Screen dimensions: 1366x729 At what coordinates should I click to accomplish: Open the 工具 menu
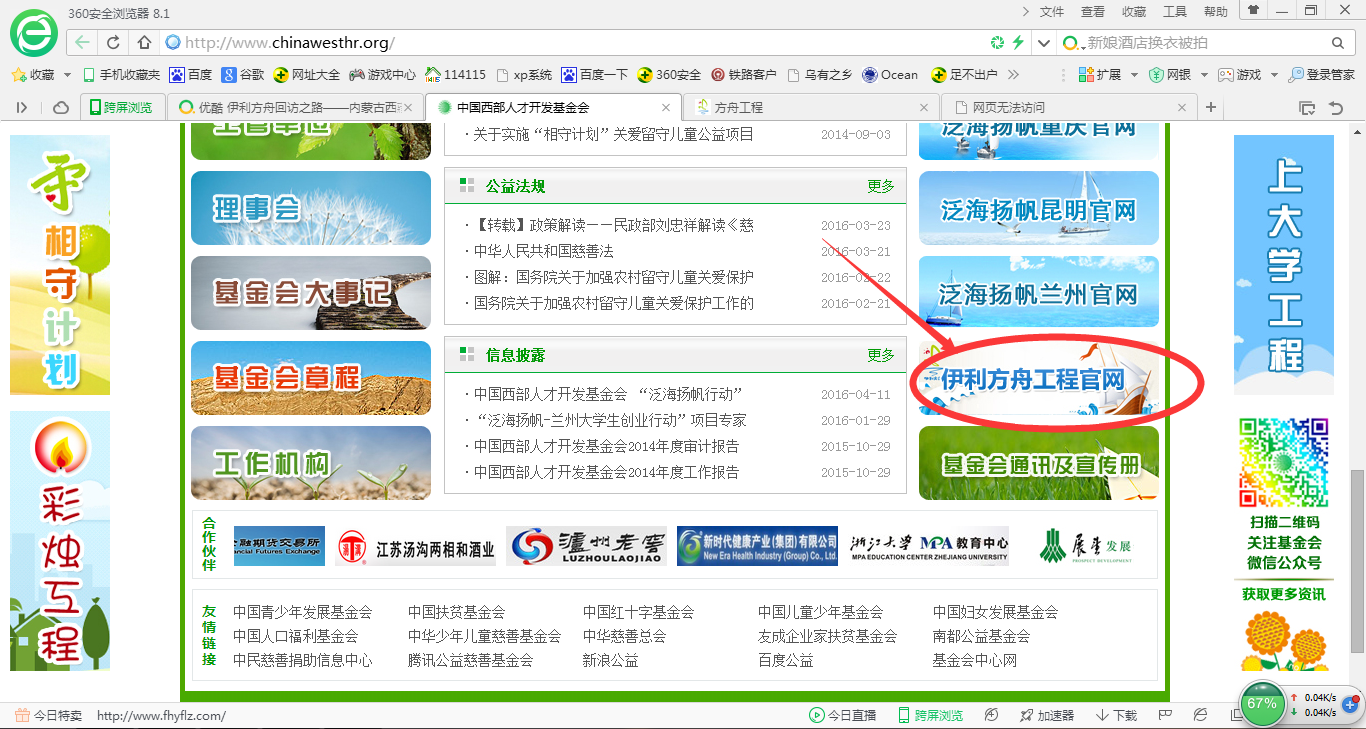pyautogui.click(x=1175, y=12)
